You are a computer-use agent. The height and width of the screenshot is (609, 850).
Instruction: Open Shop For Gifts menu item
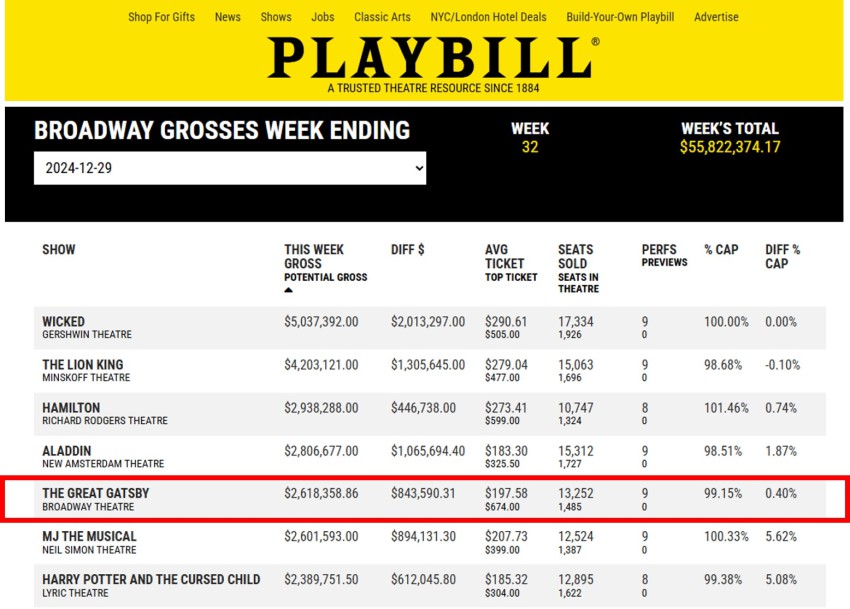161,17
